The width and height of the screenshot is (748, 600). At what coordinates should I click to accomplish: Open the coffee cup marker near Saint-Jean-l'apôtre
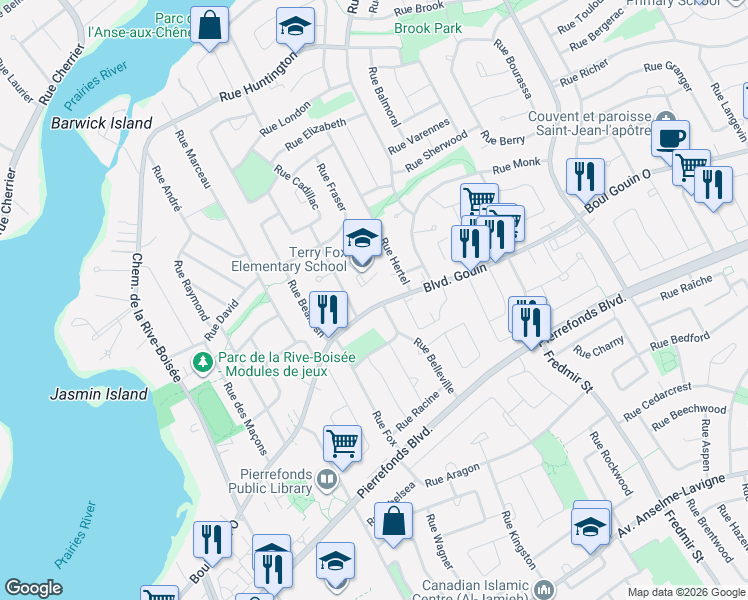click(670, 139)
